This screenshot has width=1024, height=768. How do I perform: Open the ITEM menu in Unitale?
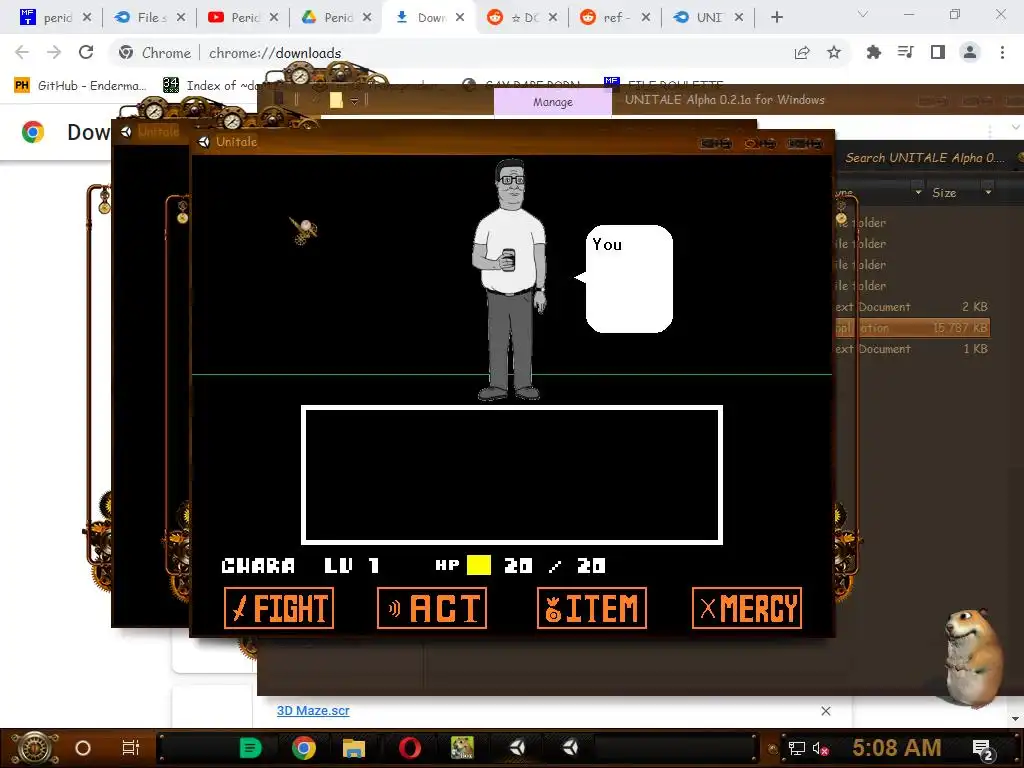(x=592, y=608)
